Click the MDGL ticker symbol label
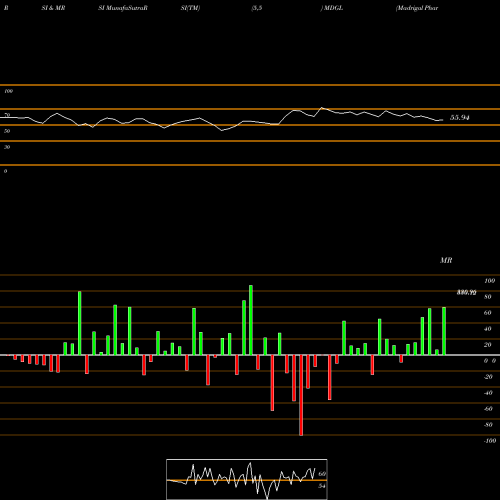500x500 pixels. pos(333,8)
